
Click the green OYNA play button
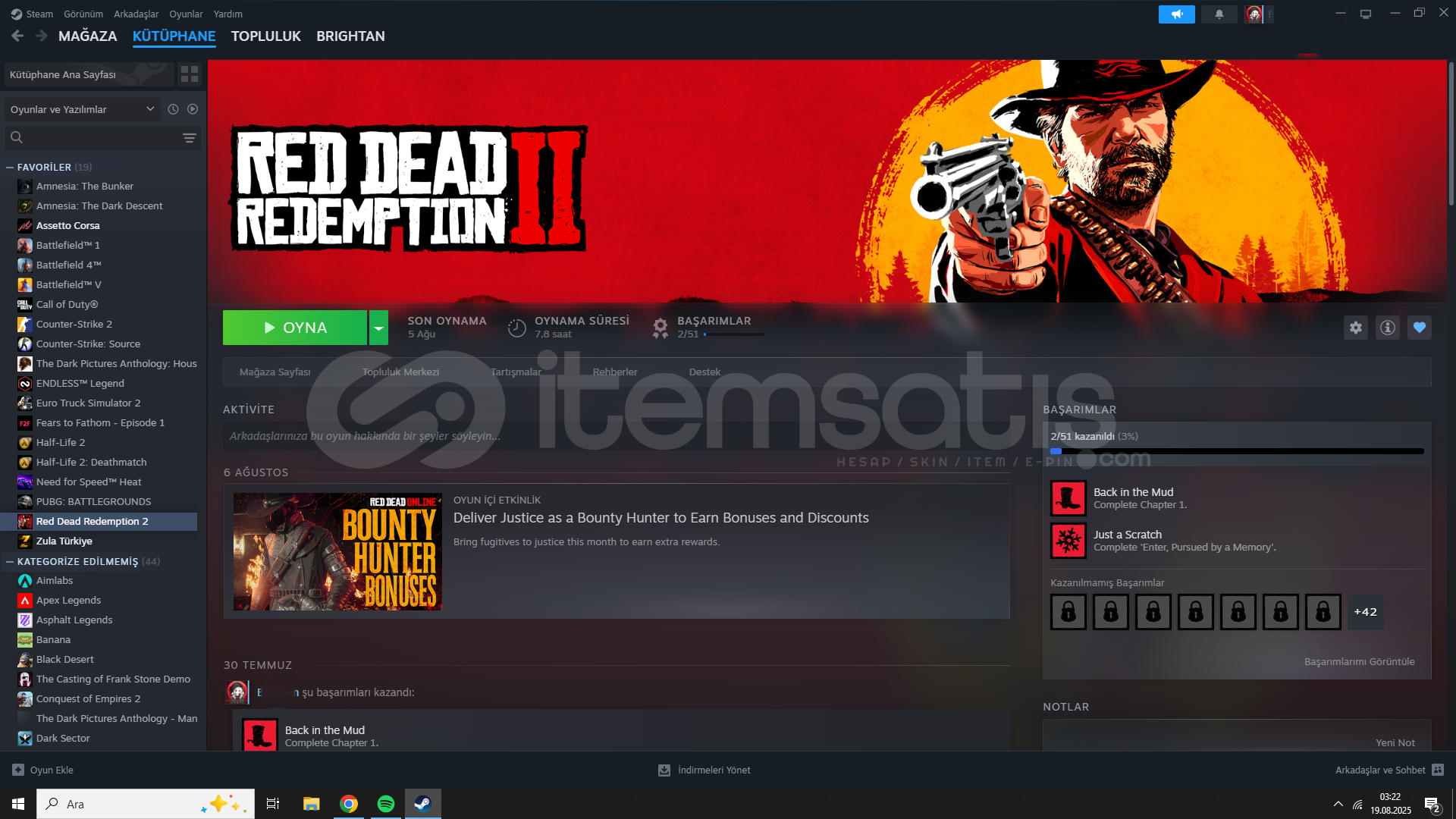pyautogui.click(x=295, y=328)
